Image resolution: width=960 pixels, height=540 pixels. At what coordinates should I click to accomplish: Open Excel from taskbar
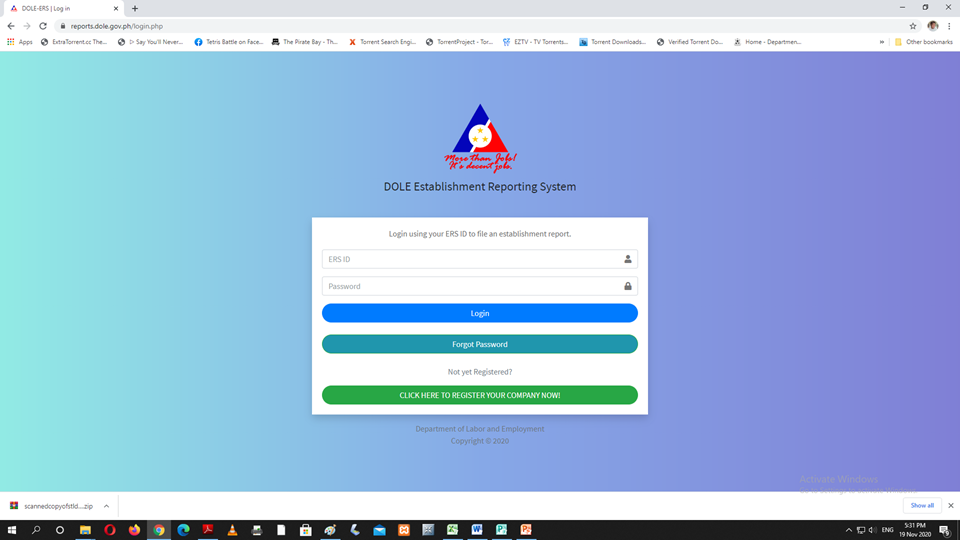click(452, 530)
